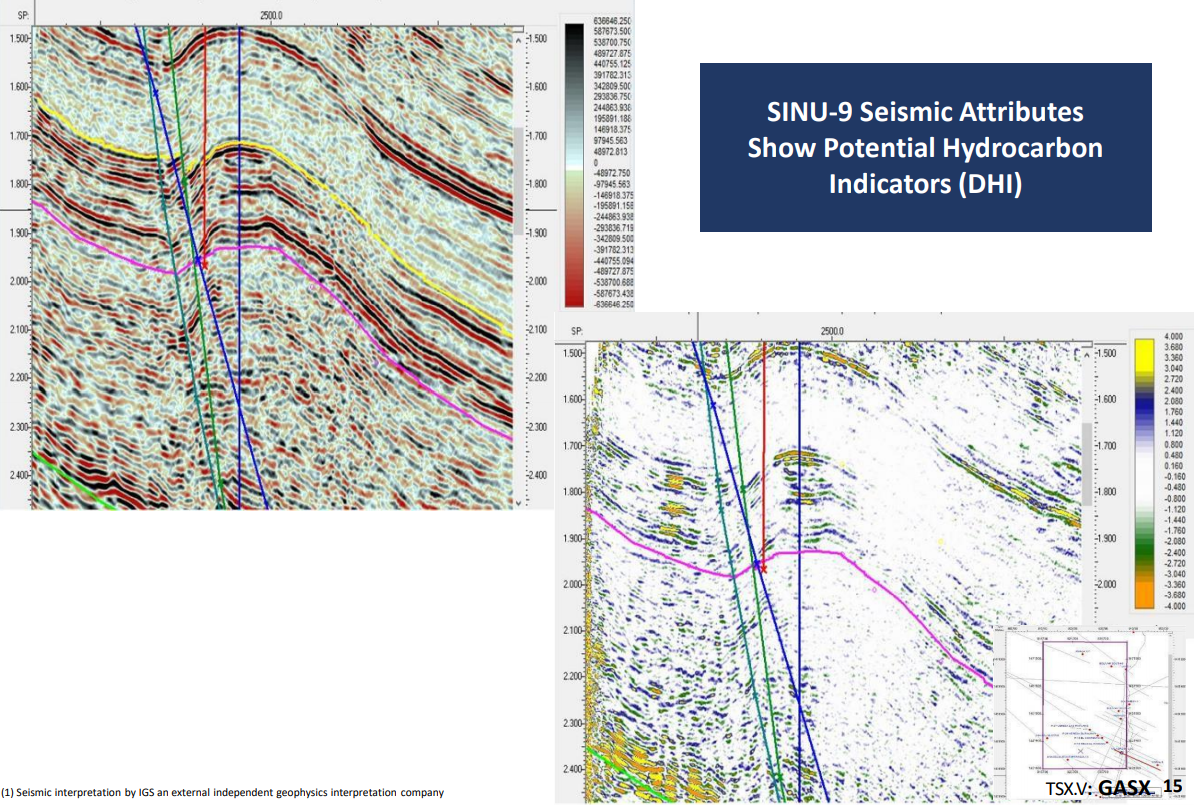
Task: Click the 2.400 time label on the upper panel's left axis
Action: coord(18,475)
